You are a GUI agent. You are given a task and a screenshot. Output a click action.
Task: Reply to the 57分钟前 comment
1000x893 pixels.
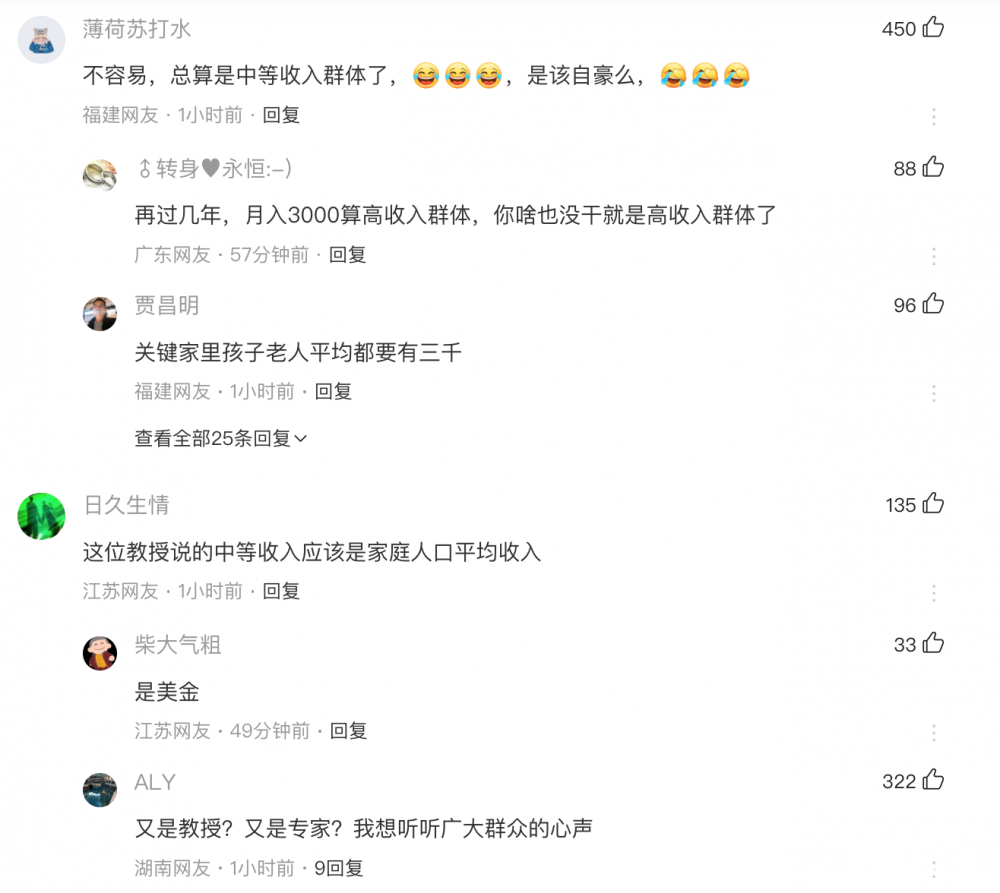(x=348, y=255)
